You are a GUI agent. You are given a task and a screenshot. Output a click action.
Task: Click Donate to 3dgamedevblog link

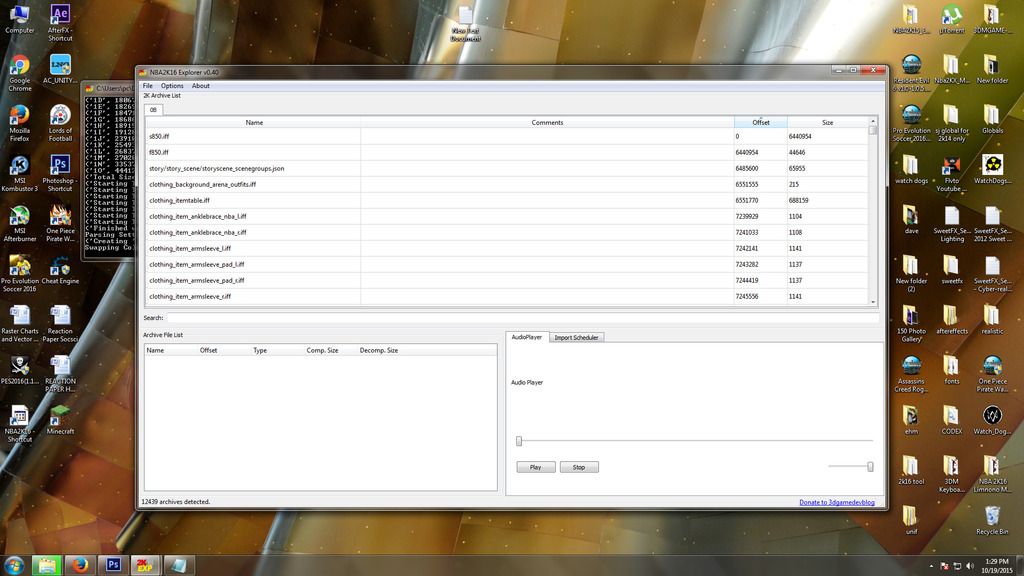coord(837,502)
